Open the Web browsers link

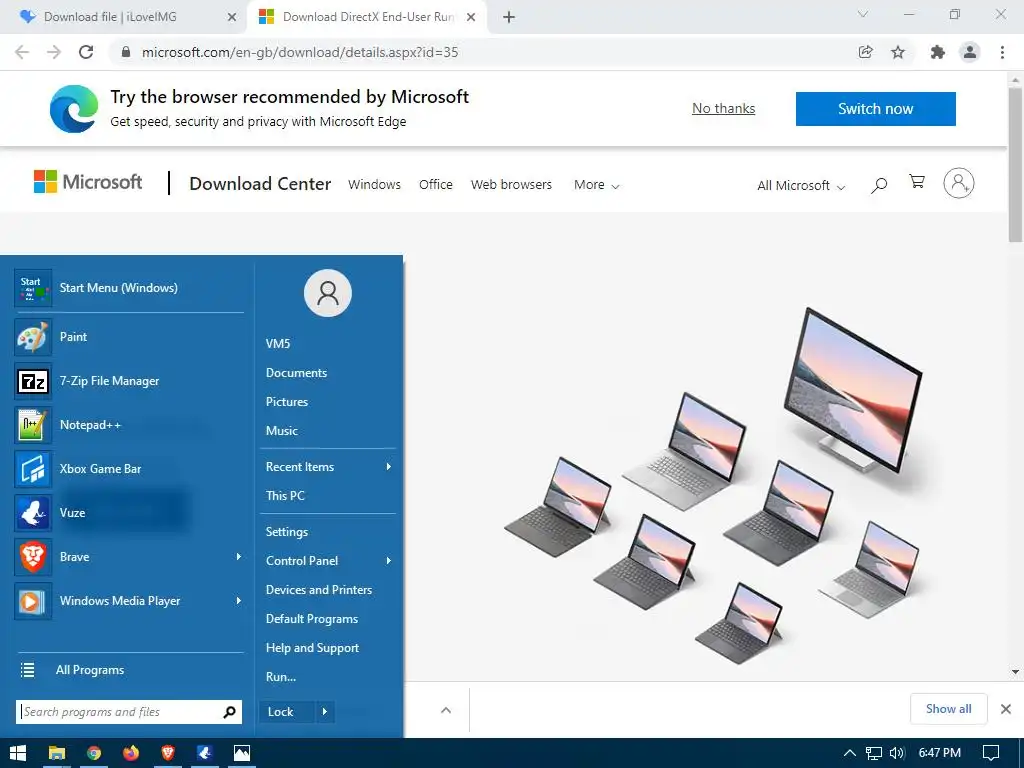tap(511, 185)
